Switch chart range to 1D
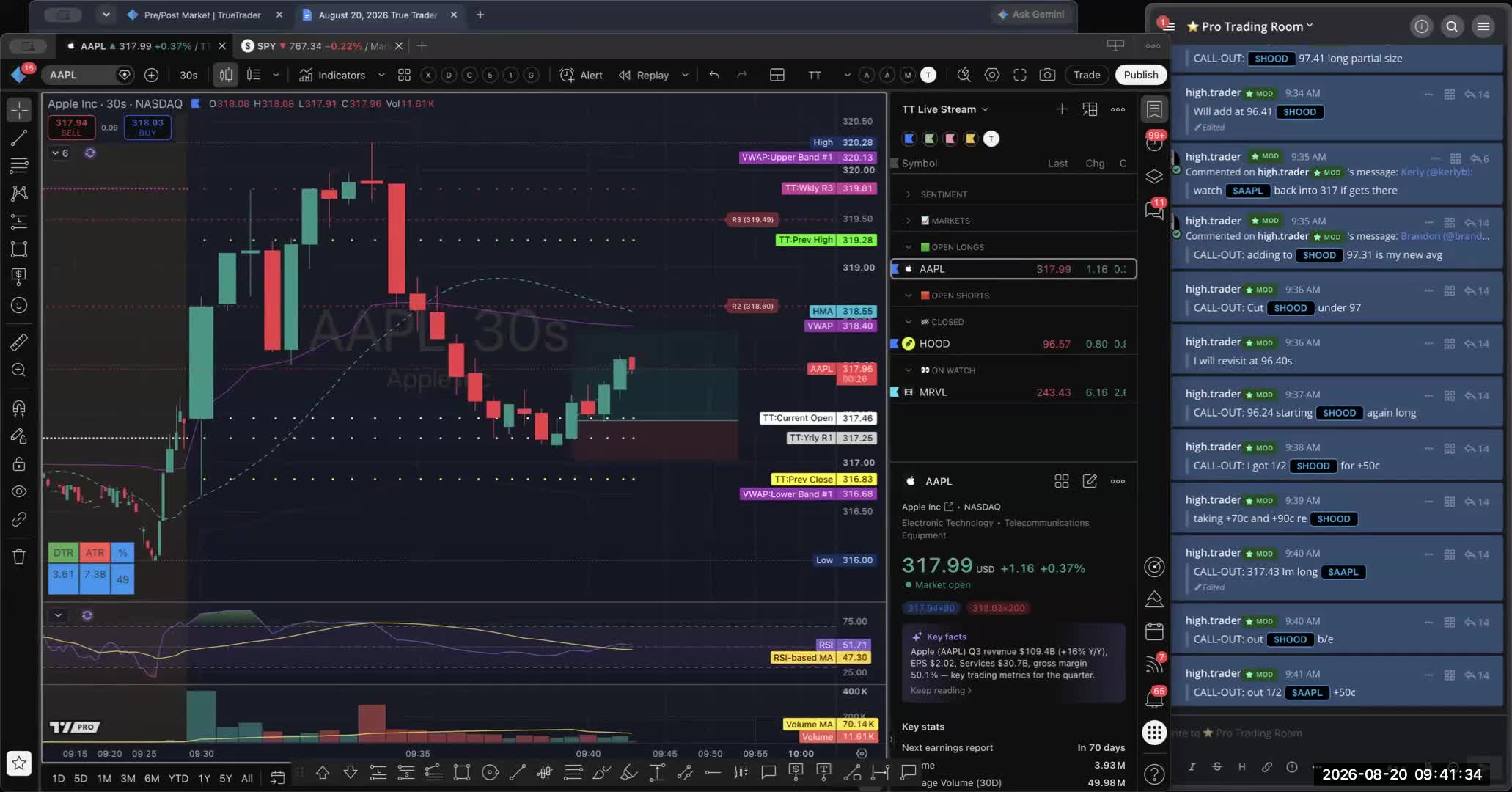This screenshot has height=792, width=1512. (x=58, y=778)
